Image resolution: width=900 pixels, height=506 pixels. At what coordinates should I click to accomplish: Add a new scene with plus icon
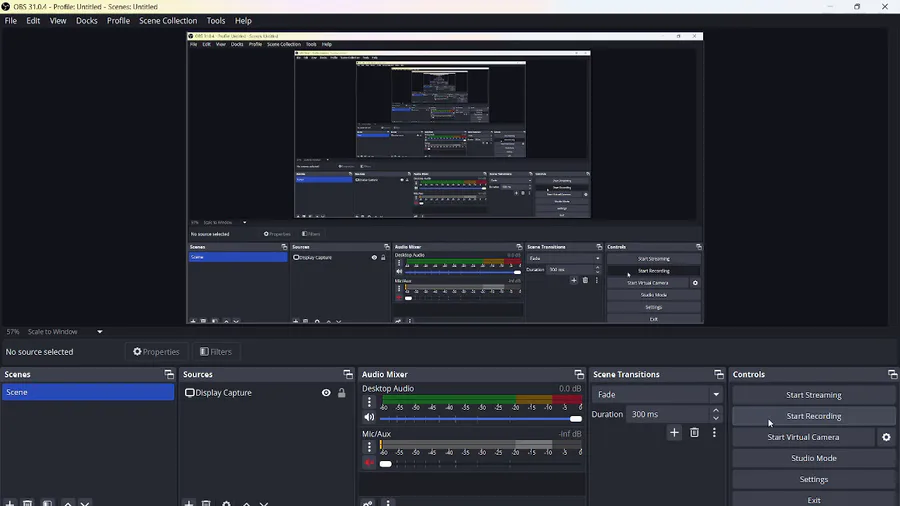pyautogui.click(x=9, y=503)
